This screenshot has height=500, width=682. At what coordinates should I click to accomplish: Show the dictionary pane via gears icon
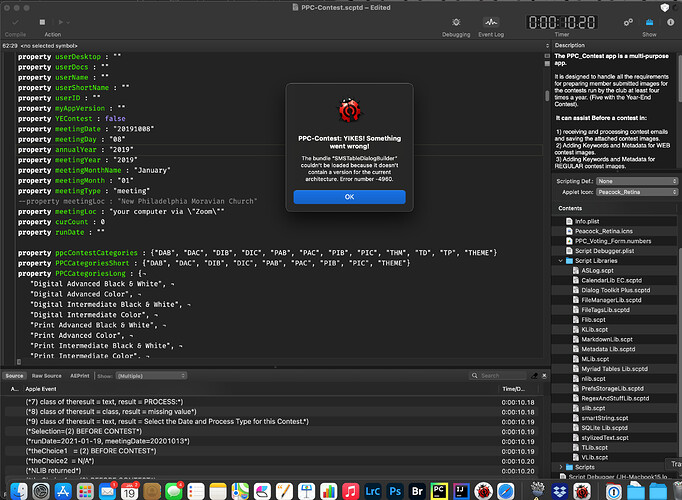click(628, 22)
